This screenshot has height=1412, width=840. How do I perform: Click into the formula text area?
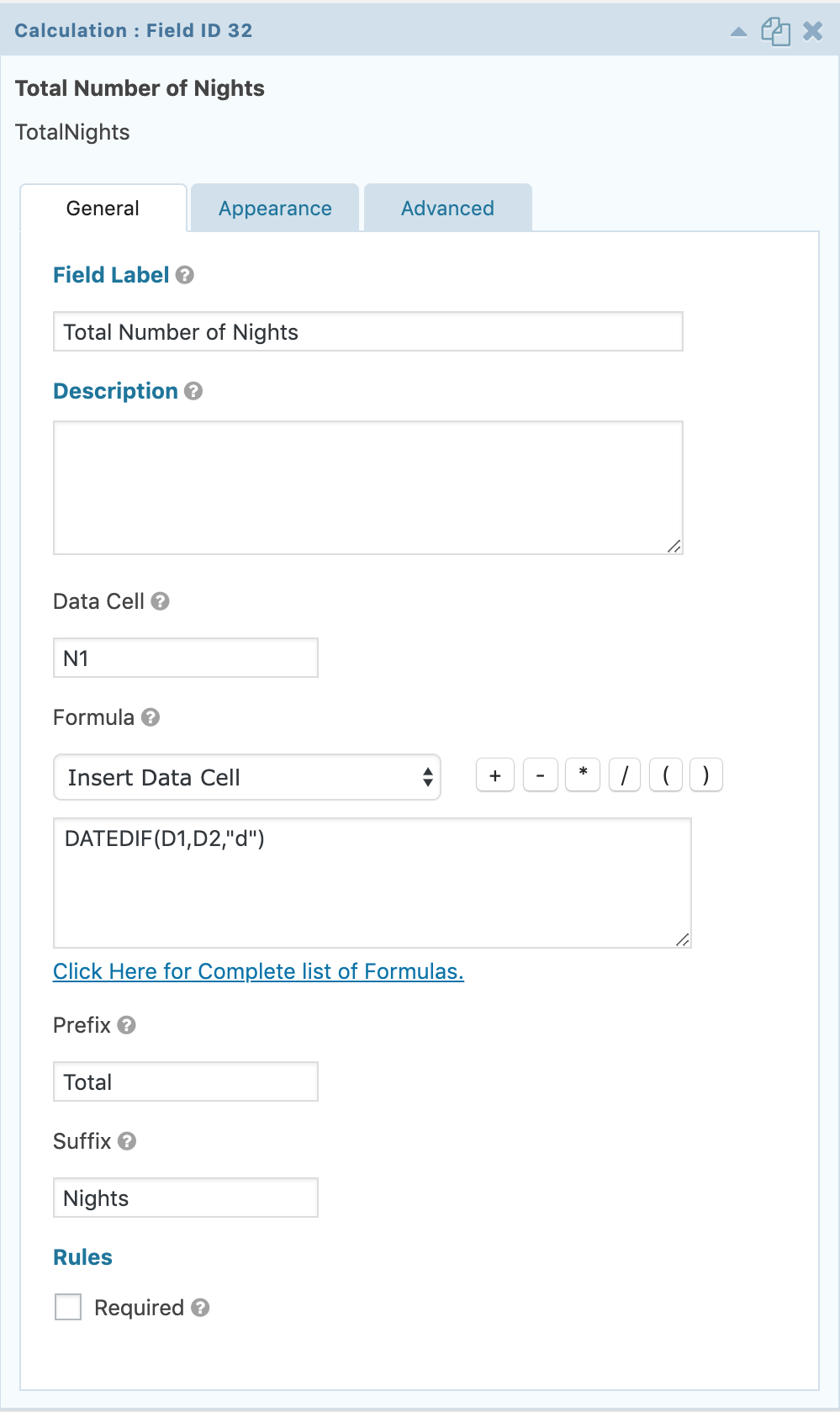click(x=372, y=883)
